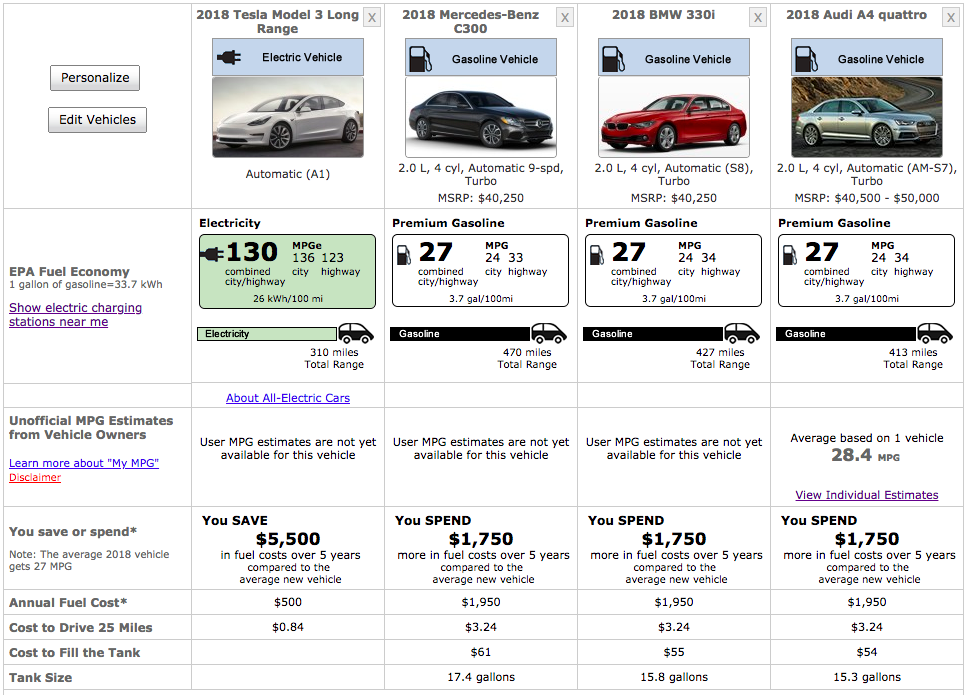This screenshot has height=695, width=969.
Task: Click pump icon in Mercedes 27 MPG label
Action: coord(404,255)
